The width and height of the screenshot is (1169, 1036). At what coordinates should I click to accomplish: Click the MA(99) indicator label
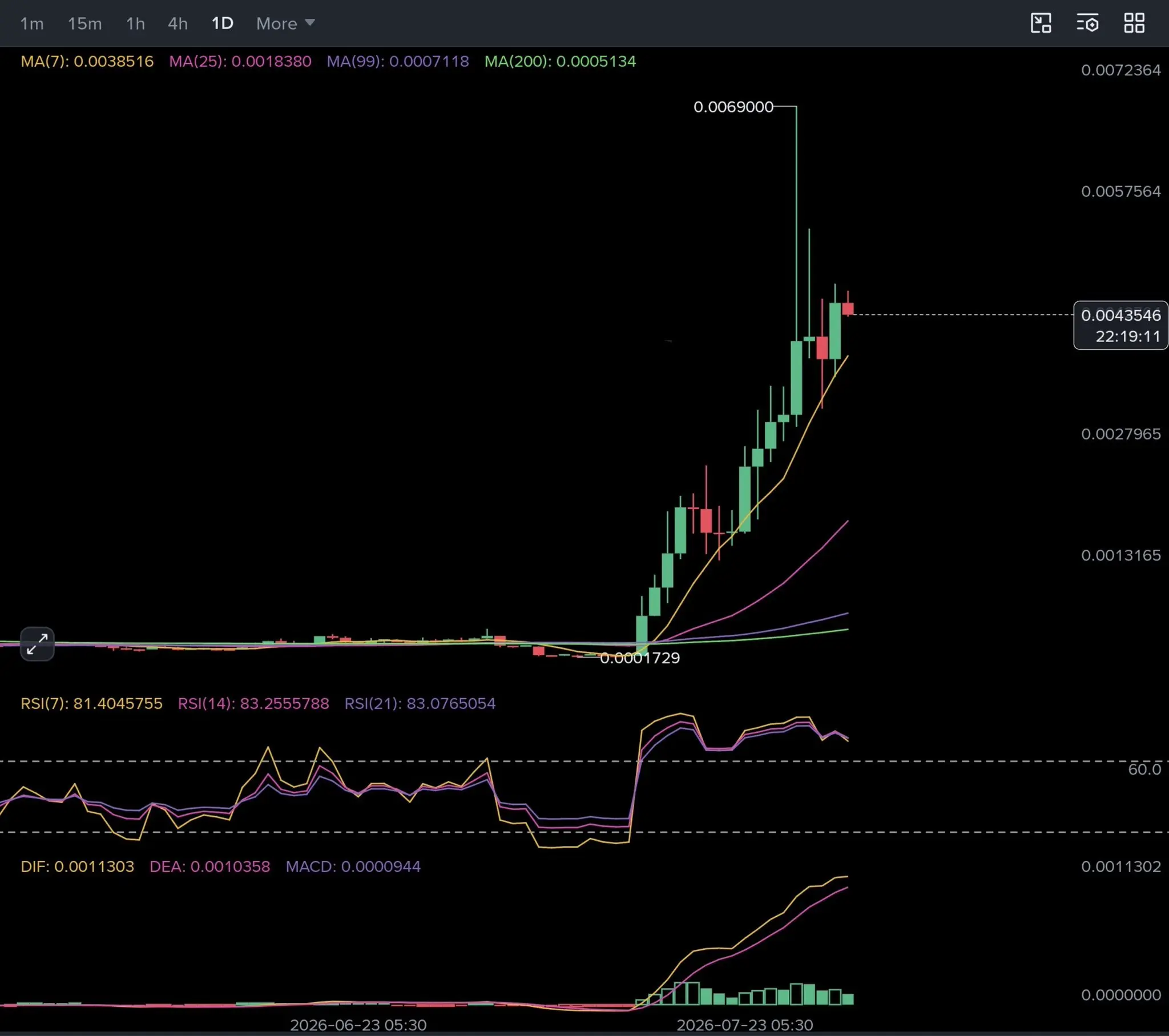pos(398,61)
